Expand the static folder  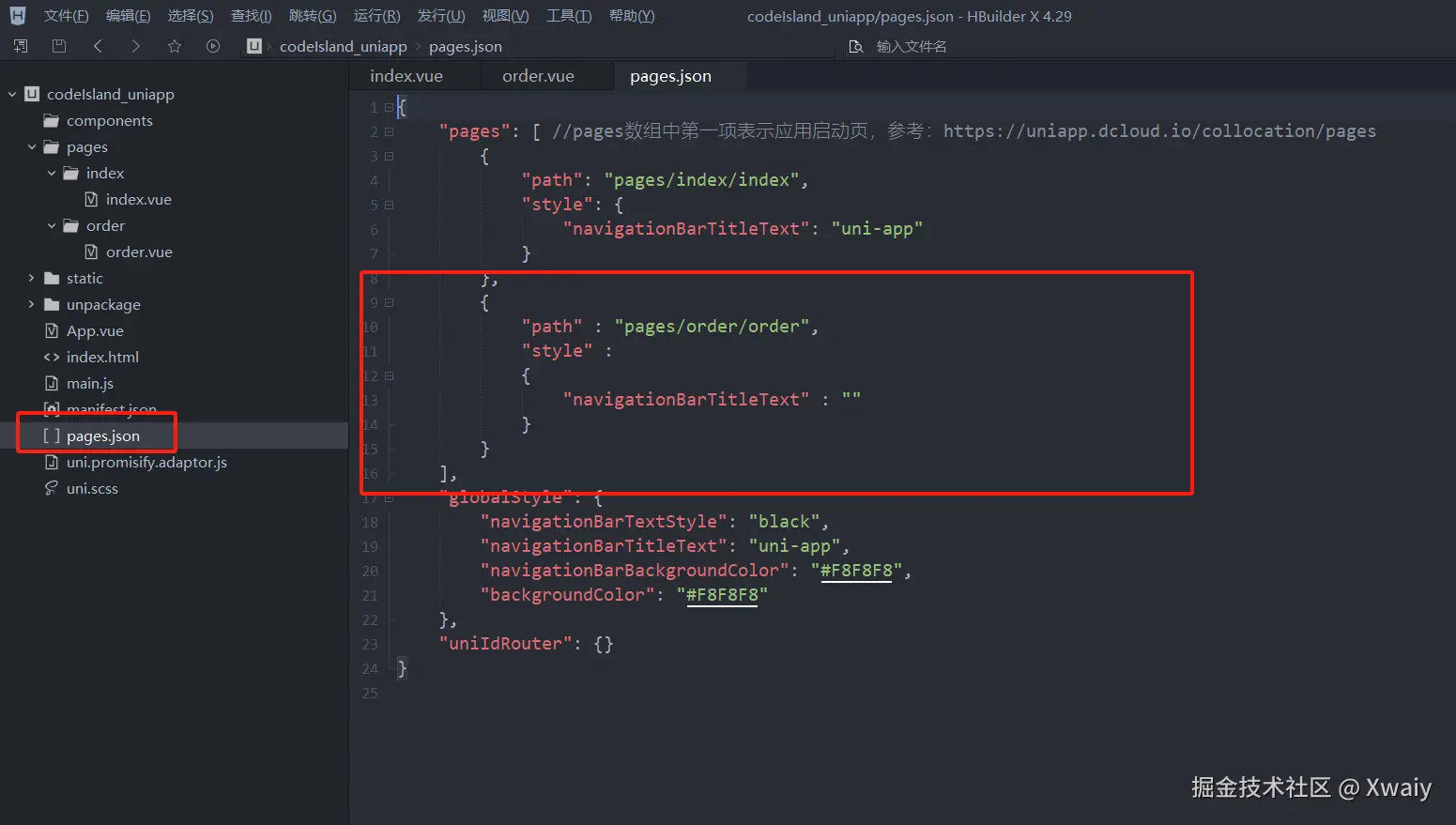32,278
